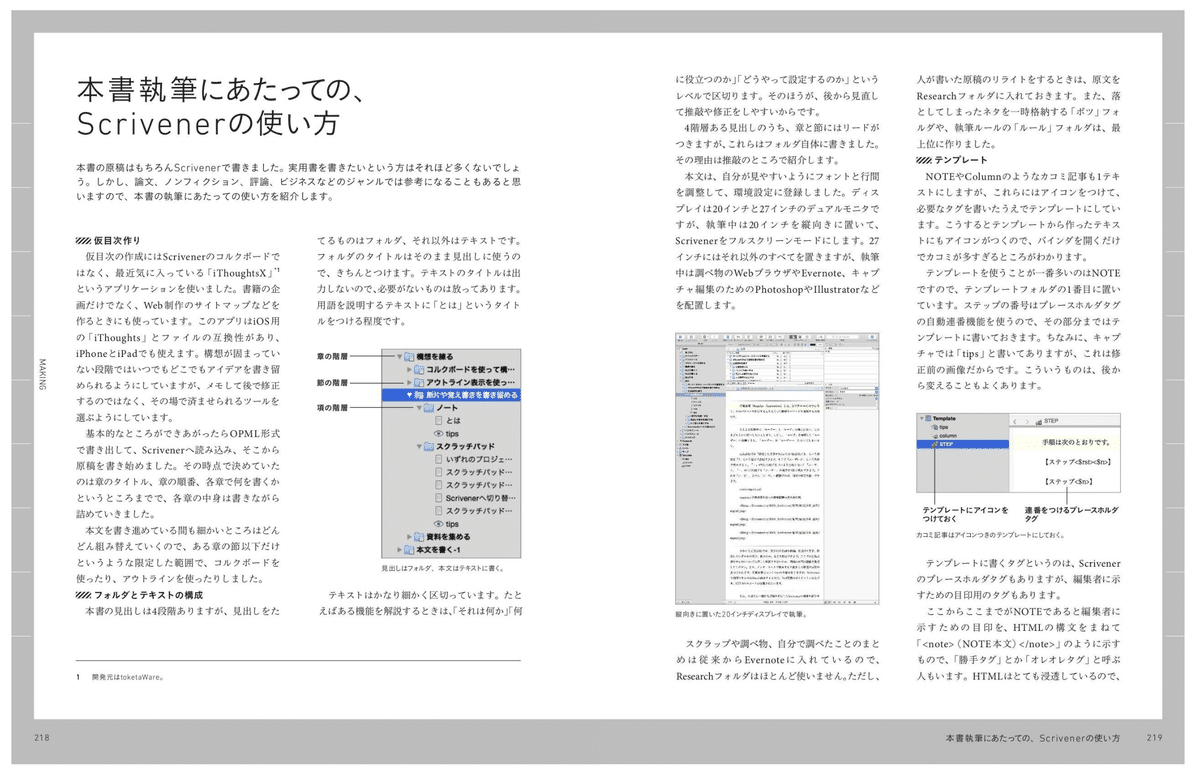Expand the 本文を書く-1 folder triangle
The width and height of the screenshot is (1200, 776).
point(399,550)
